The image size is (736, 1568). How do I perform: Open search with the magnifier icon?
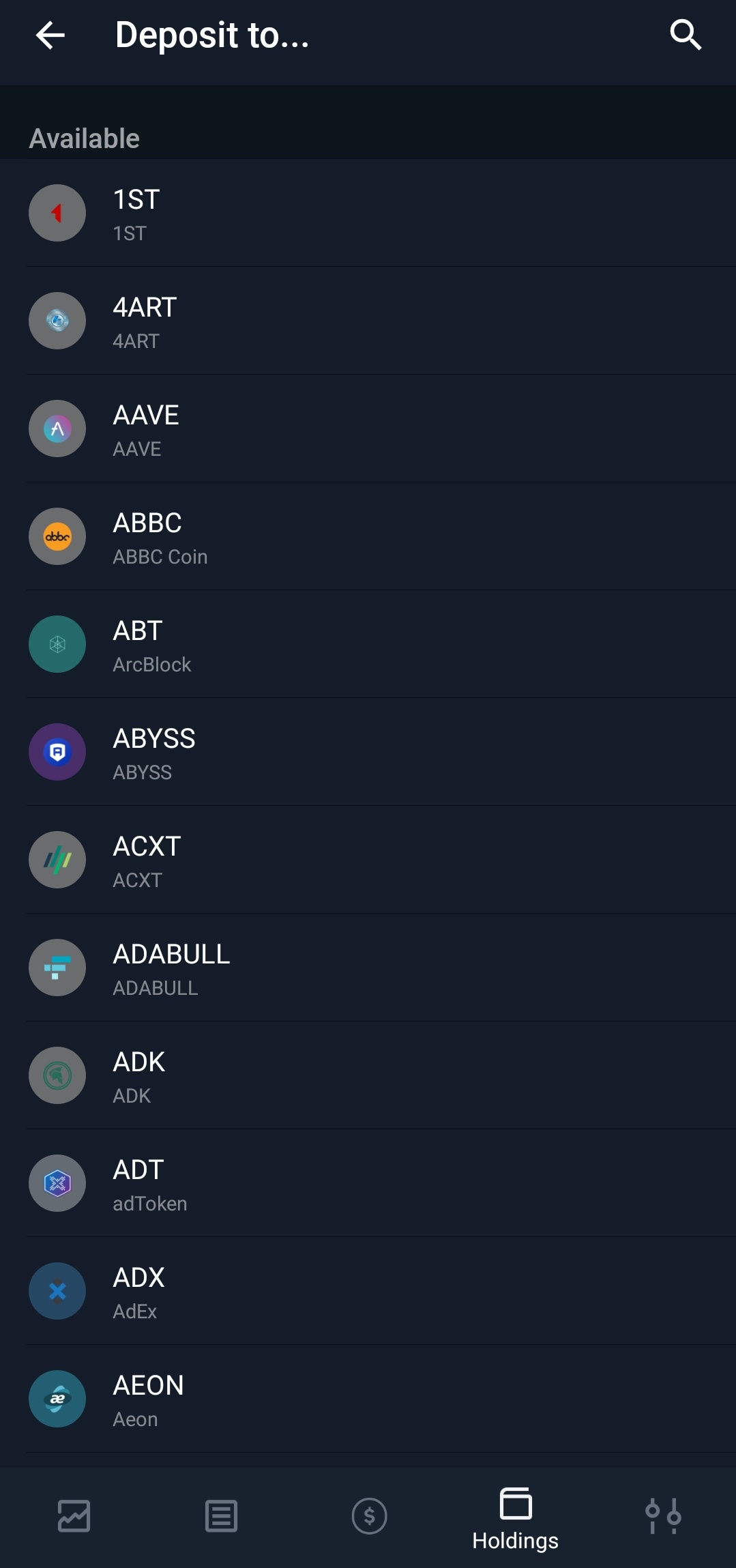[686, 35]
